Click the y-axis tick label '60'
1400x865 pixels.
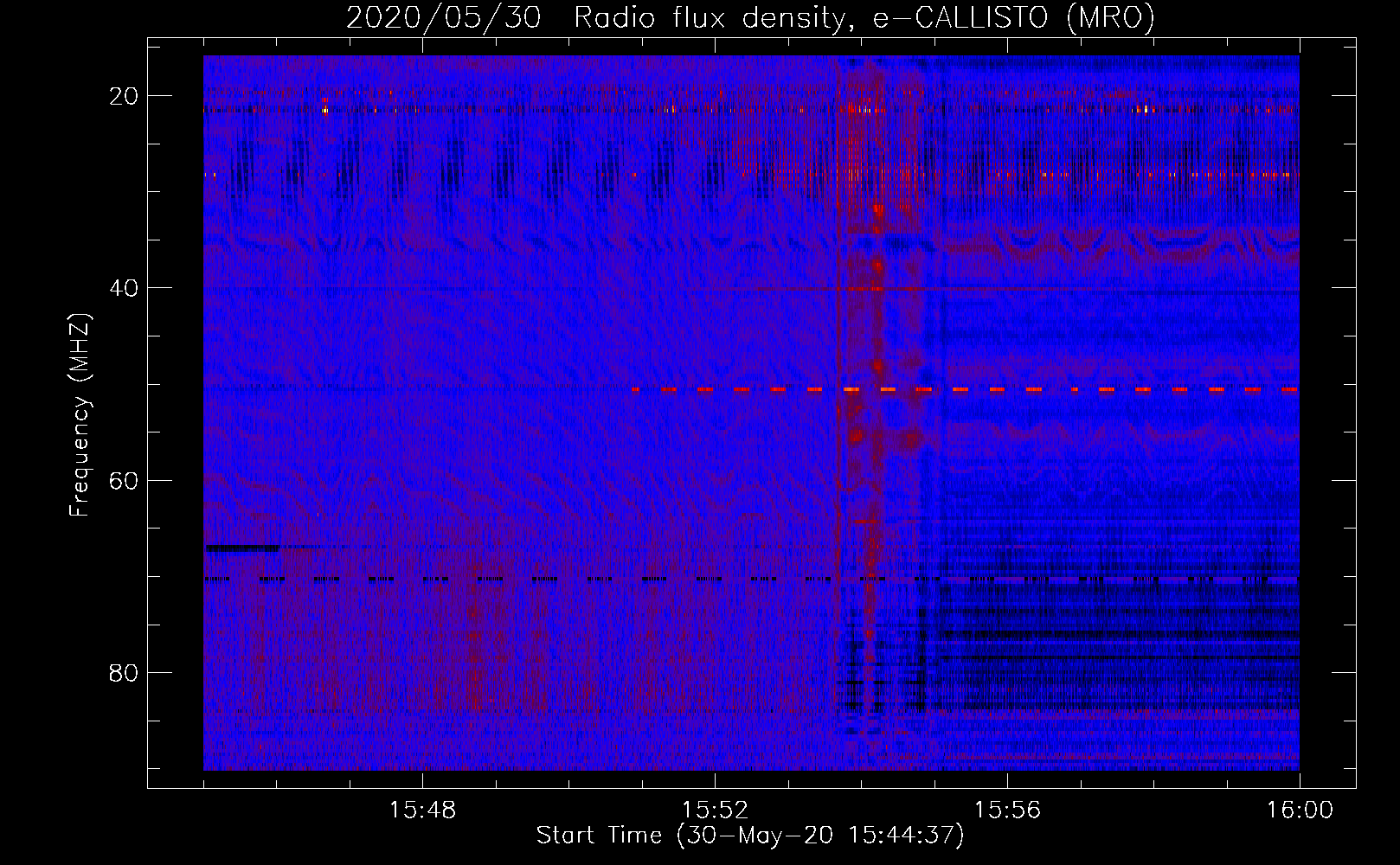click(125, 480)
